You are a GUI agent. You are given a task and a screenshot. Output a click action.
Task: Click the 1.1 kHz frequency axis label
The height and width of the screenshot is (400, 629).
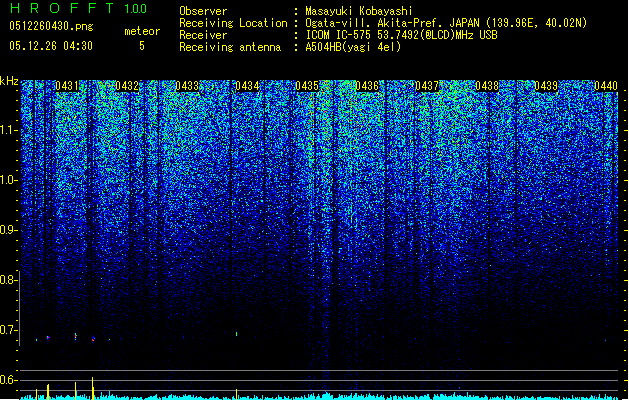(x=8, y=130)
